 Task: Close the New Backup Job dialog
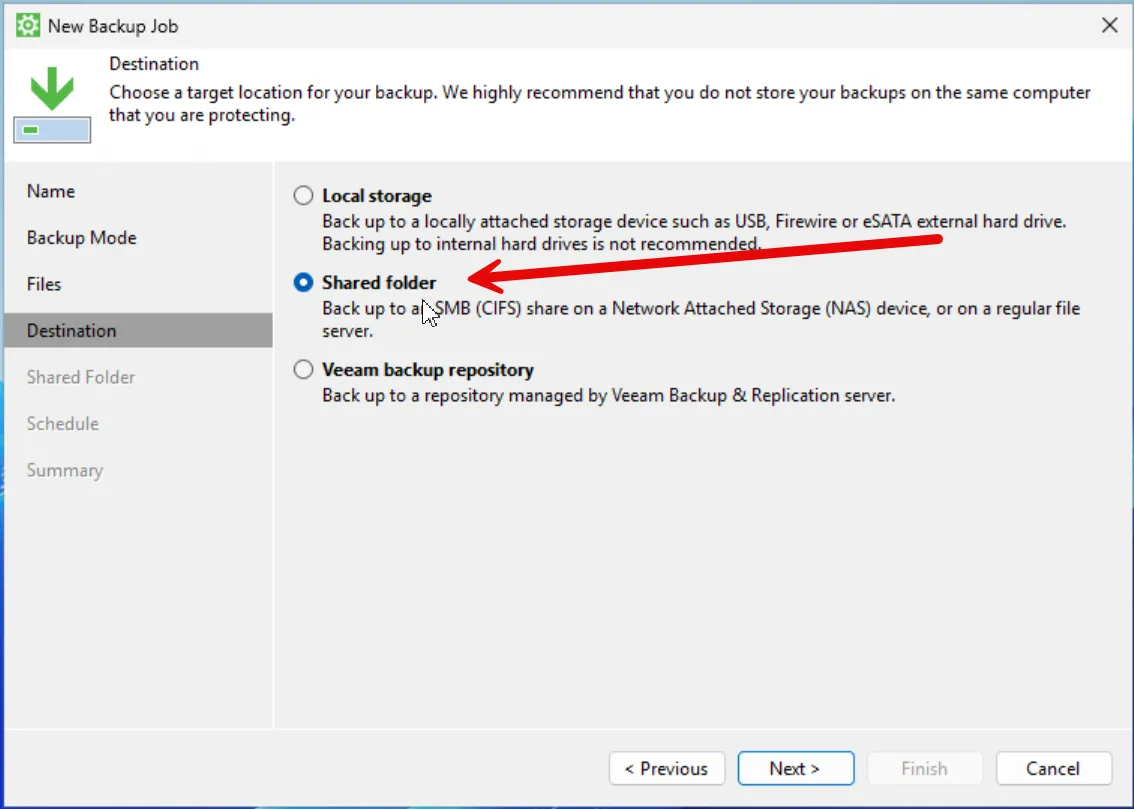(x=1109, y=26)
